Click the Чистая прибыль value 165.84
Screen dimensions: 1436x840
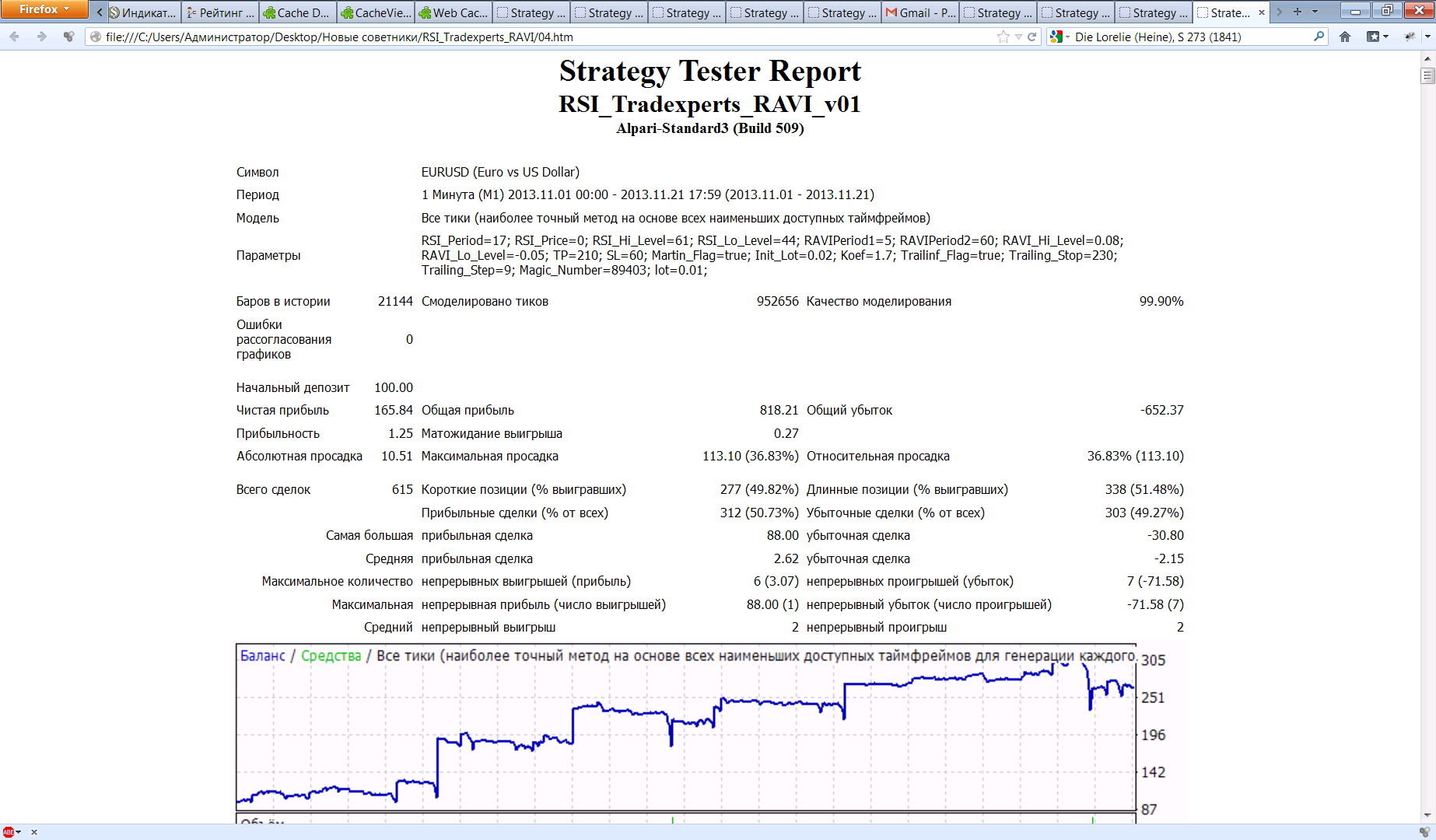tap(394, 410)
